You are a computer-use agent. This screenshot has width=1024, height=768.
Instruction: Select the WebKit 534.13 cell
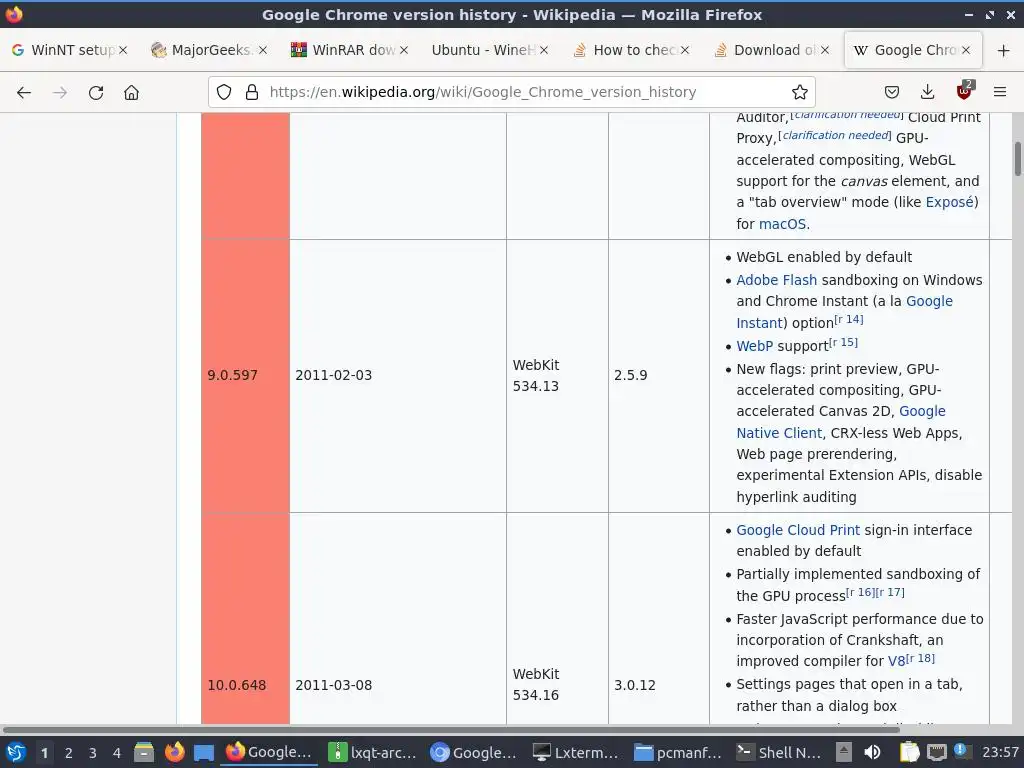pyautogui.click(x=536, y=376)
